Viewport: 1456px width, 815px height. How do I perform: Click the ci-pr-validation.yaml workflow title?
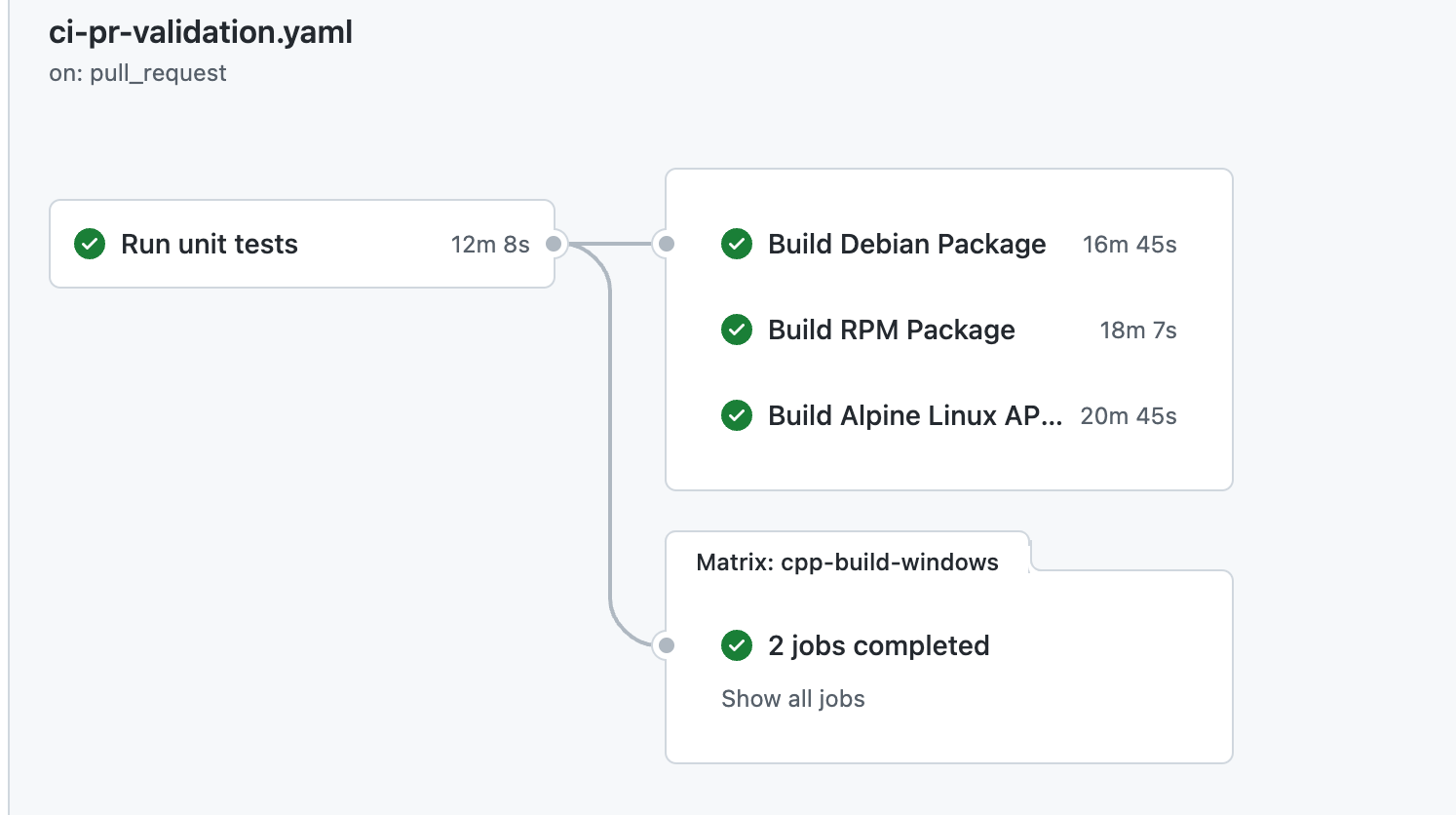pos(201,32)
